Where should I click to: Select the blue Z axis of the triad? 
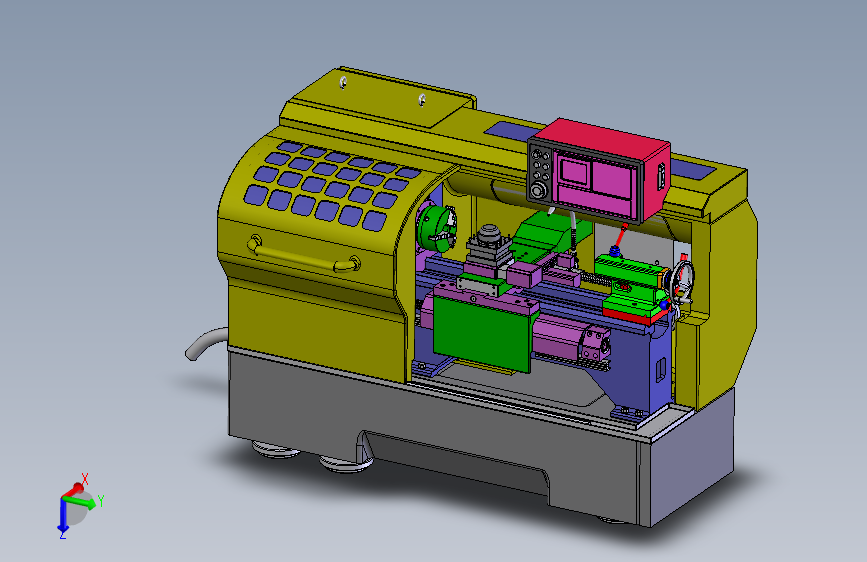click(x=63, y=516)
